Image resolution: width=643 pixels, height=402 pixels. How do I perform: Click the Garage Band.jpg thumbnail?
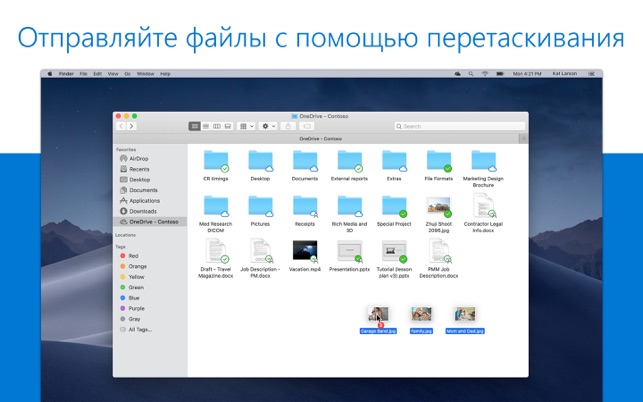tap(378, 315)
